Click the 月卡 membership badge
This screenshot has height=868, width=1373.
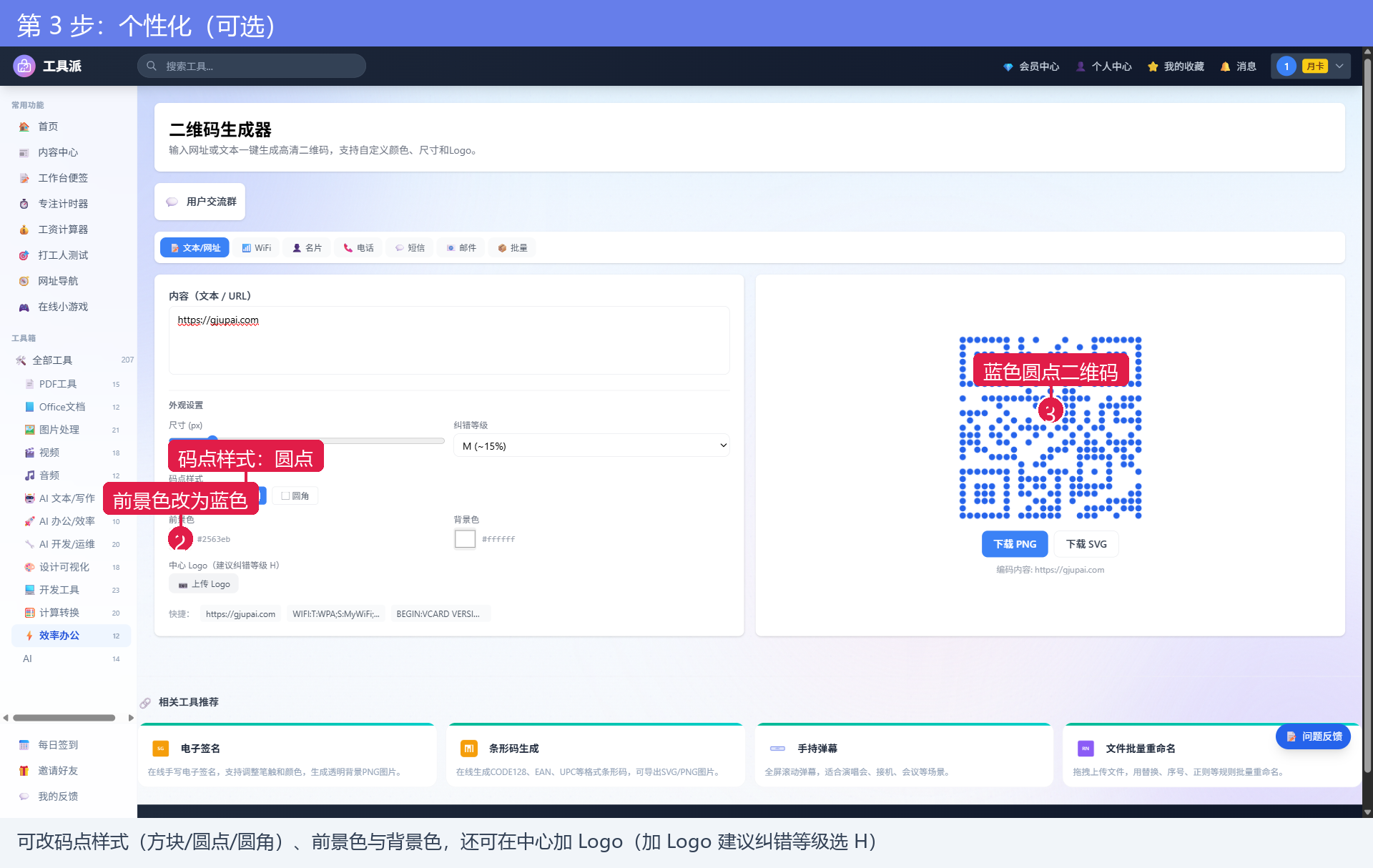click(x=1315, y=66)
